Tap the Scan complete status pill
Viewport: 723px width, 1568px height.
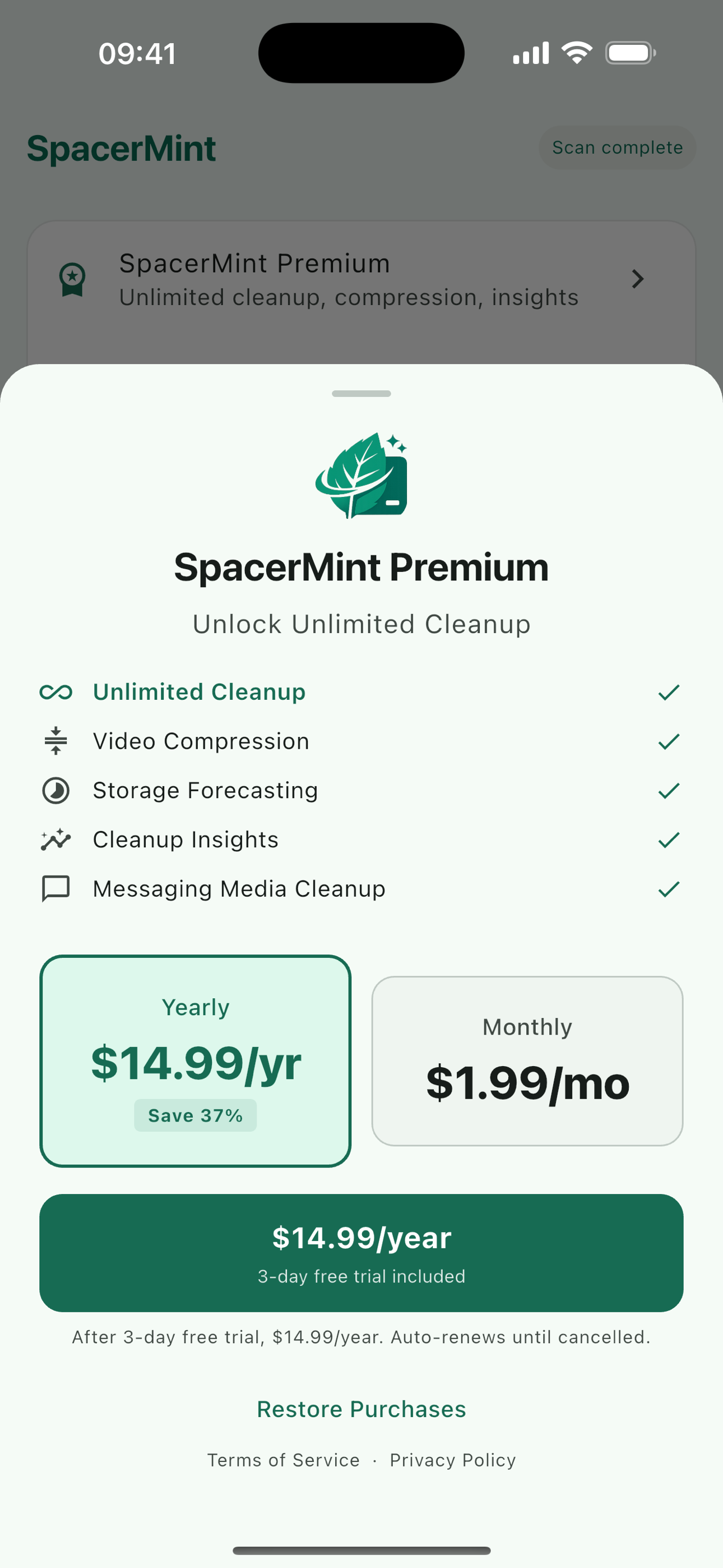tap(617, 147)
